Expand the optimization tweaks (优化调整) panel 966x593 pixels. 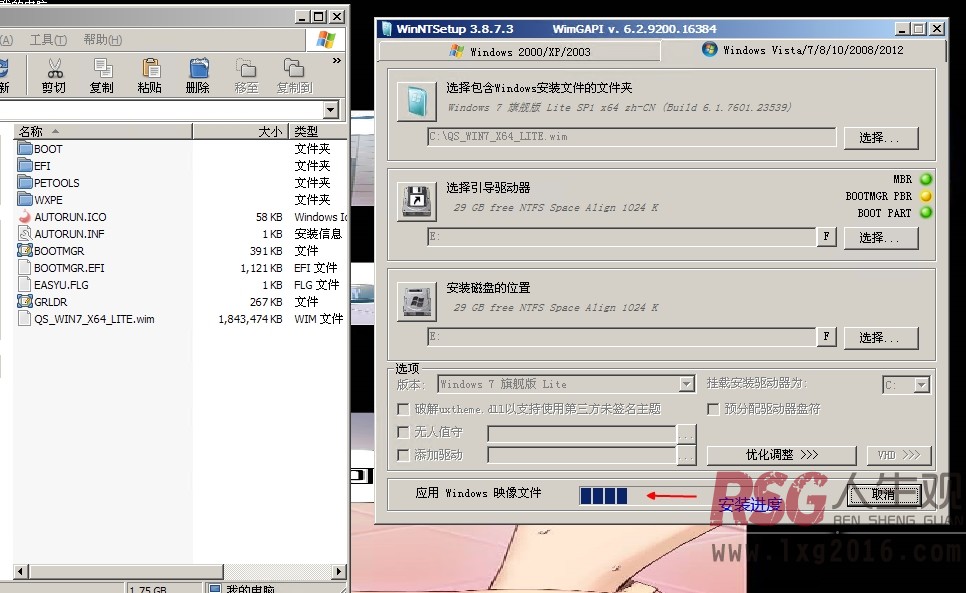tap(781, 455)
